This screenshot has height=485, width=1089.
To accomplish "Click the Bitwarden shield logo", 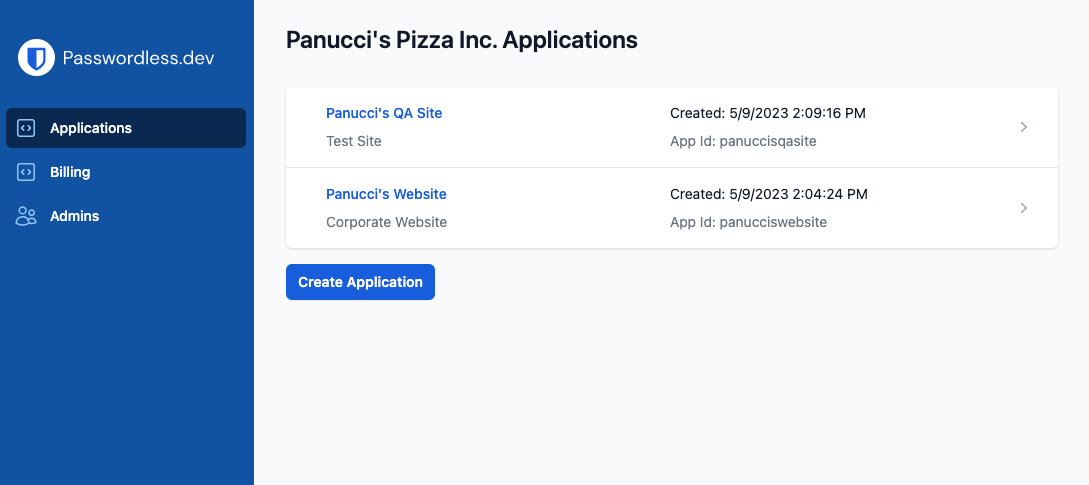I will pyautogui.click(x=36, y=58).
